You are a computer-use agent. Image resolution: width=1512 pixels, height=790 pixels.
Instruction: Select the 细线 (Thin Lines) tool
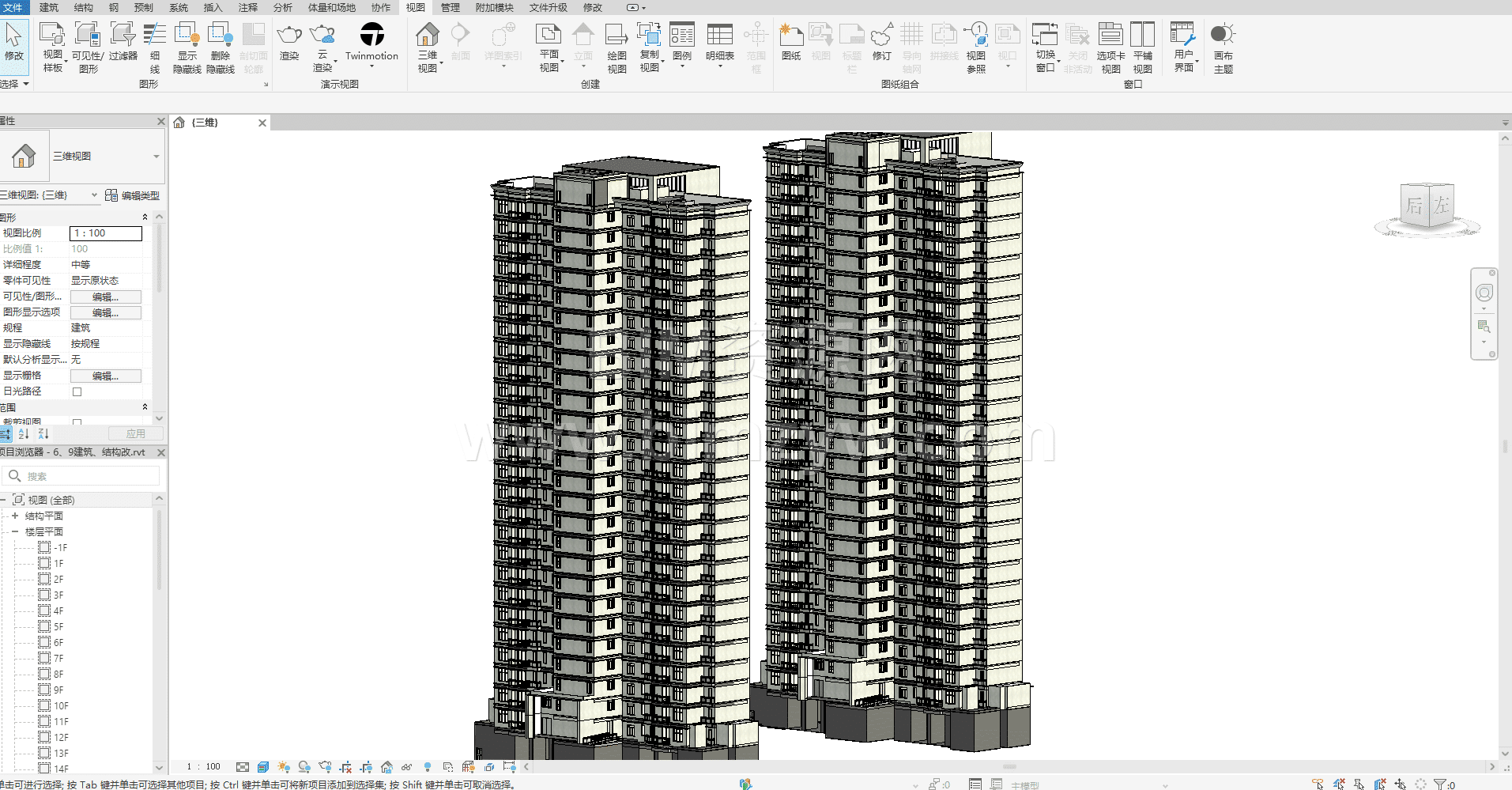coord(155,36)
